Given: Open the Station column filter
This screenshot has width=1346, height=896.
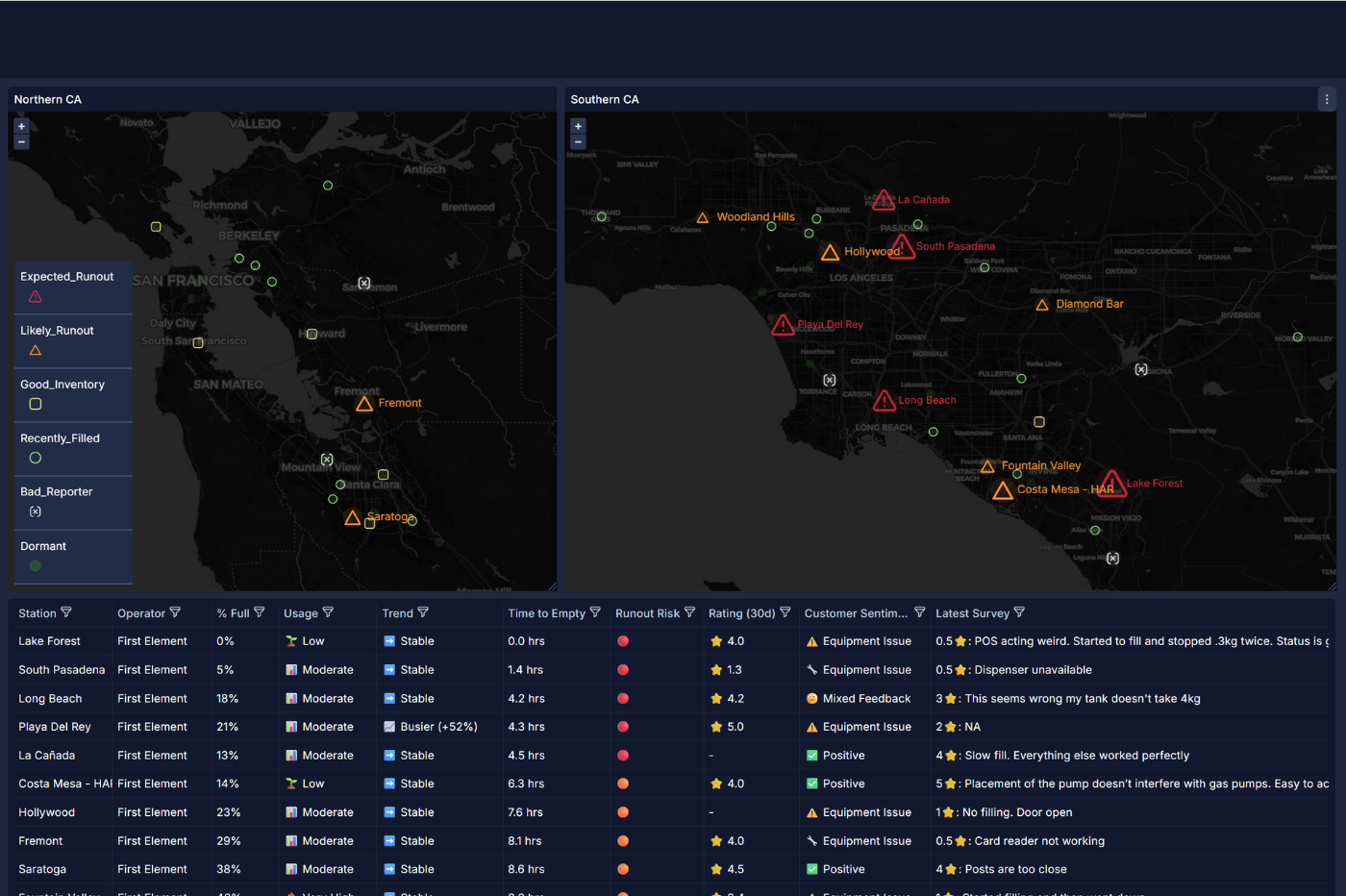Looking at the screenshot, I should 66,612.
